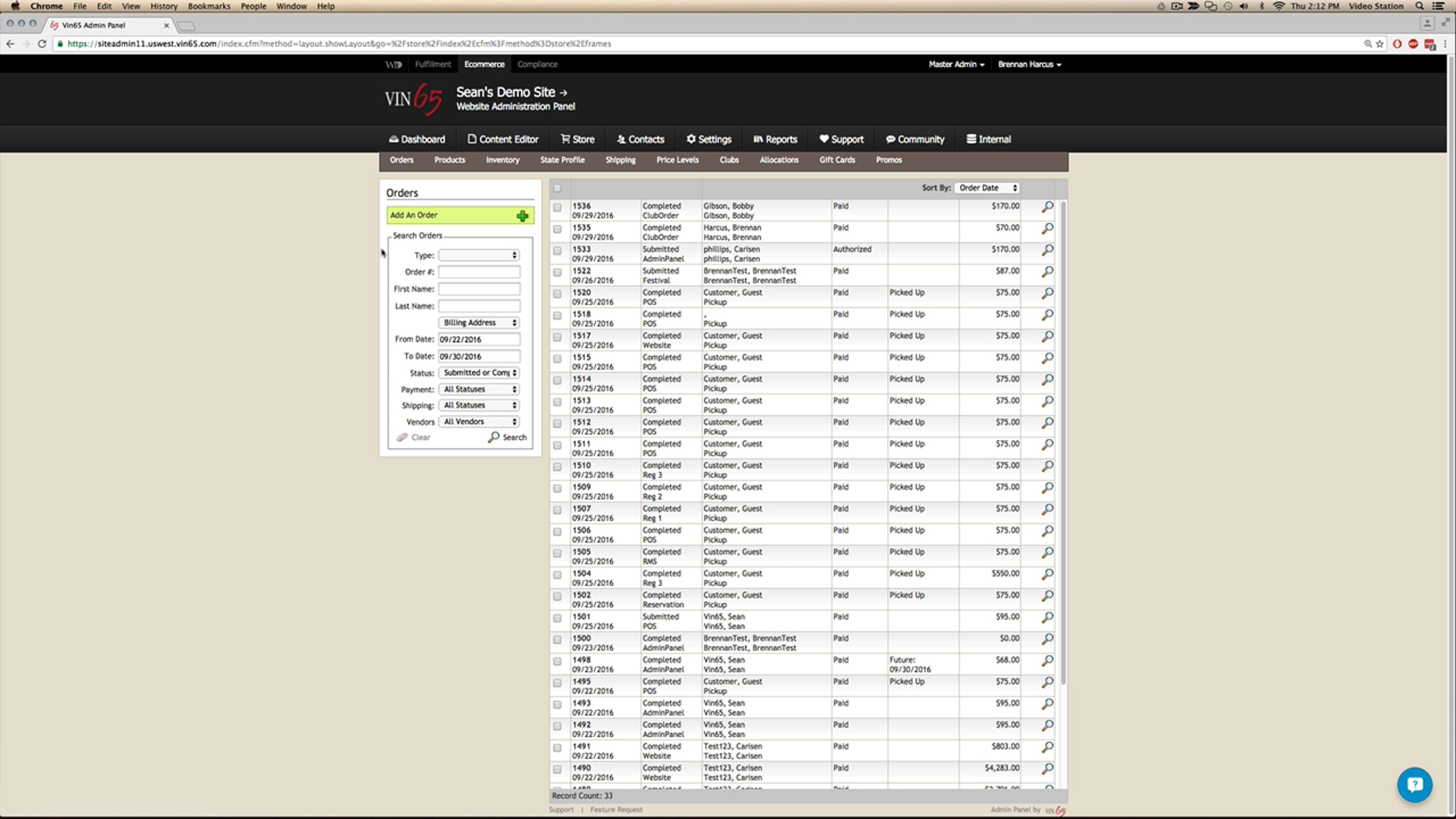Screen dimensions: 1456x819
Task: Switch to the Gift Cards tab
Action: [x=837, y=160]
